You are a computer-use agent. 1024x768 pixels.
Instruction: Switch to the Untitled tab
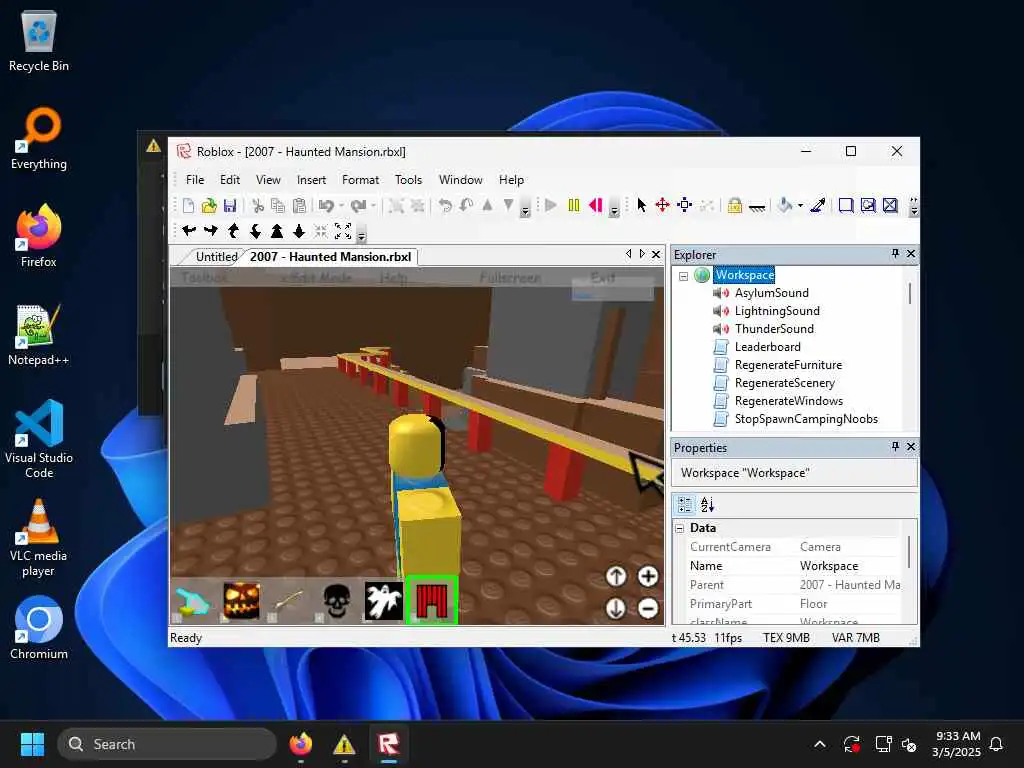coord(216,257)
